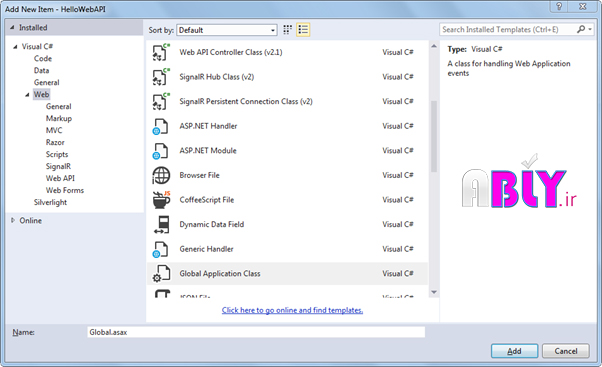Click Search Installed Templates field
The width and height of the screenshot is (602, 367).
(508, 30)
